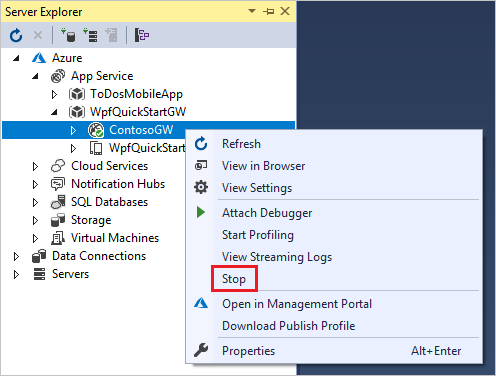Select the ContosoGW tree item label
This screenshot has height=376, width=496.
(x=141, y=130)
